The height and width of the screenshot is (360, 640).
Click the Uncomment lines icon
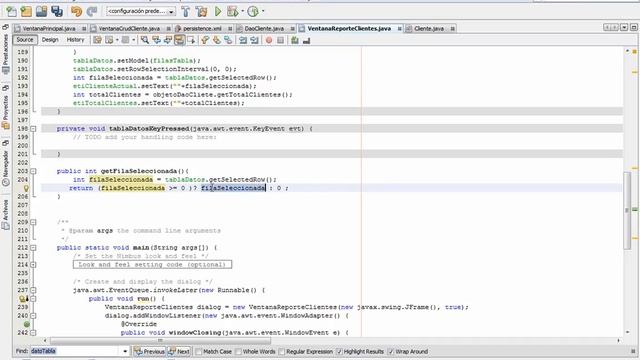pos(307,40)
